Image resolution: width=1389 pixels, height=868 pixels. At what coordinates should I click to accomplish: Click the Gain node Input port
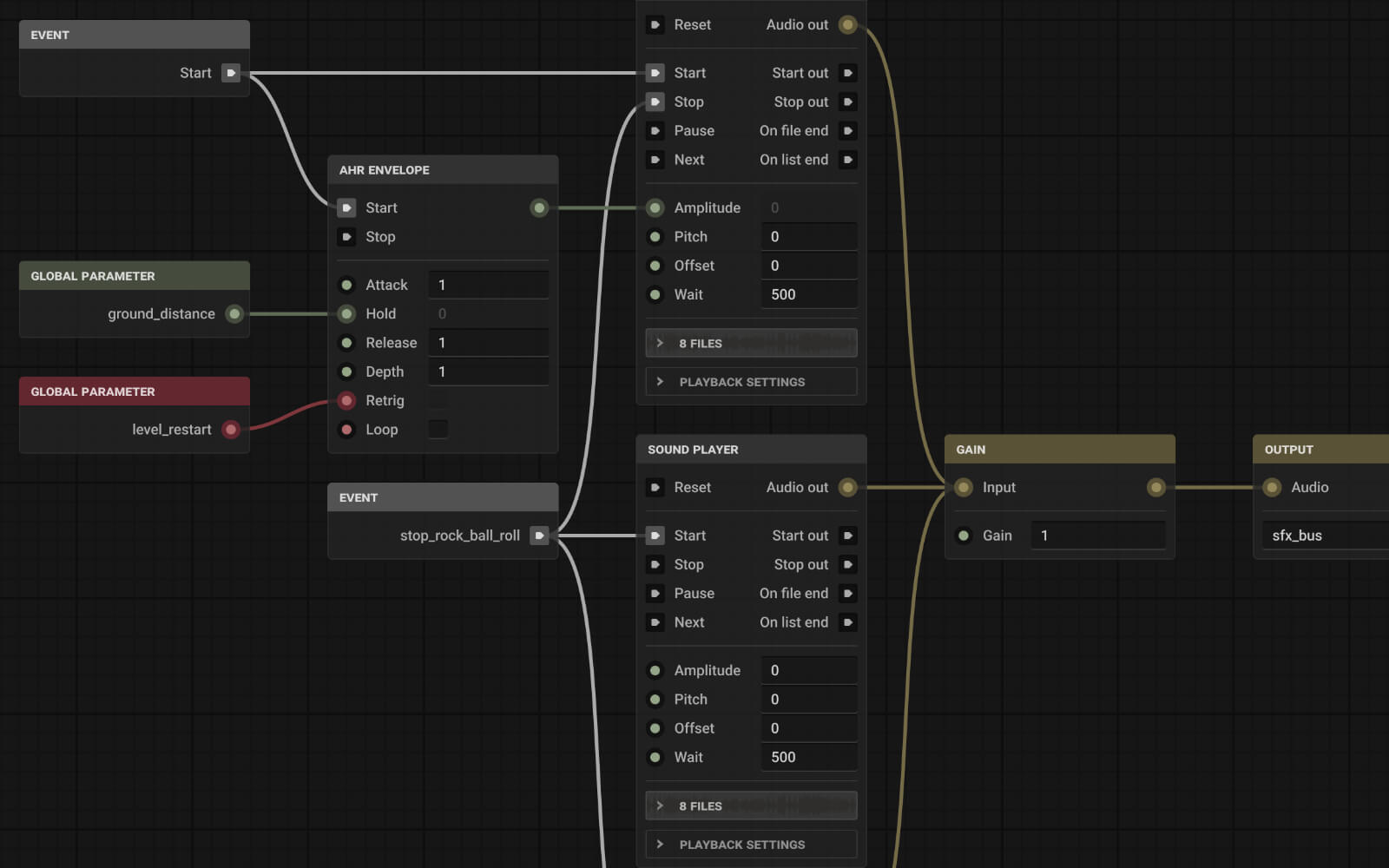(x=964, y=487)
